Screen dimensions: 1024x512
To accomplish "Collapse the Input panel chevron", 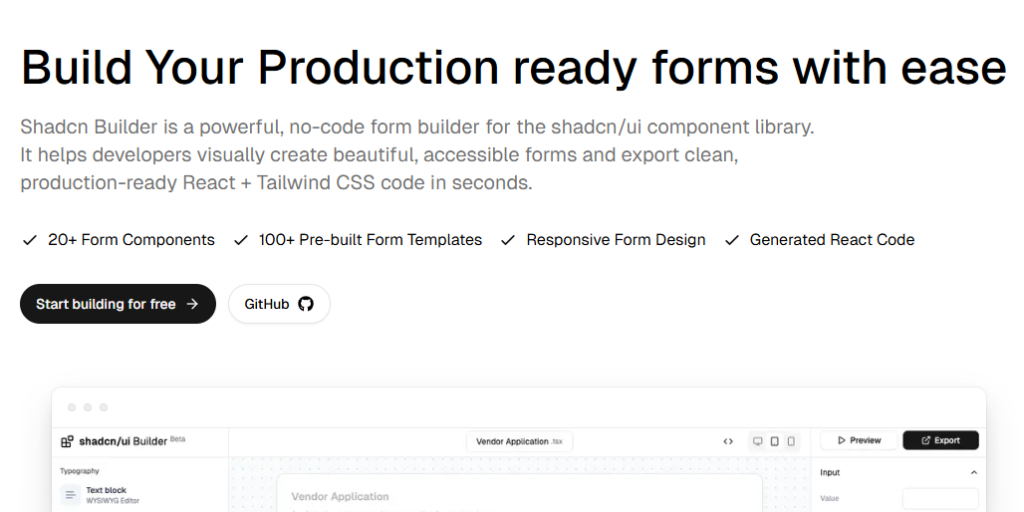I will tap(974, 472).
